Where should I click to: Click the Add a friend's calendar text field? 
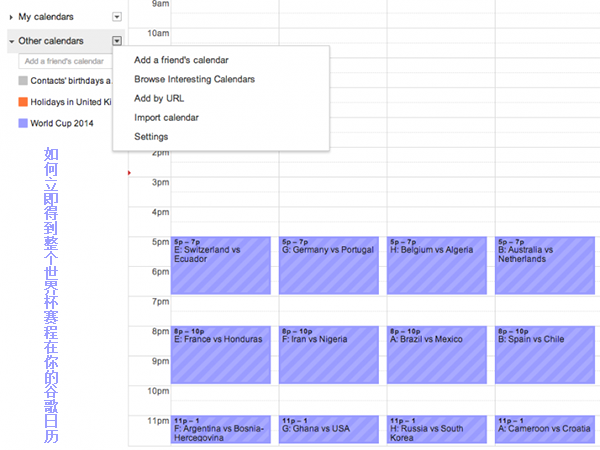tap(64, 61)
